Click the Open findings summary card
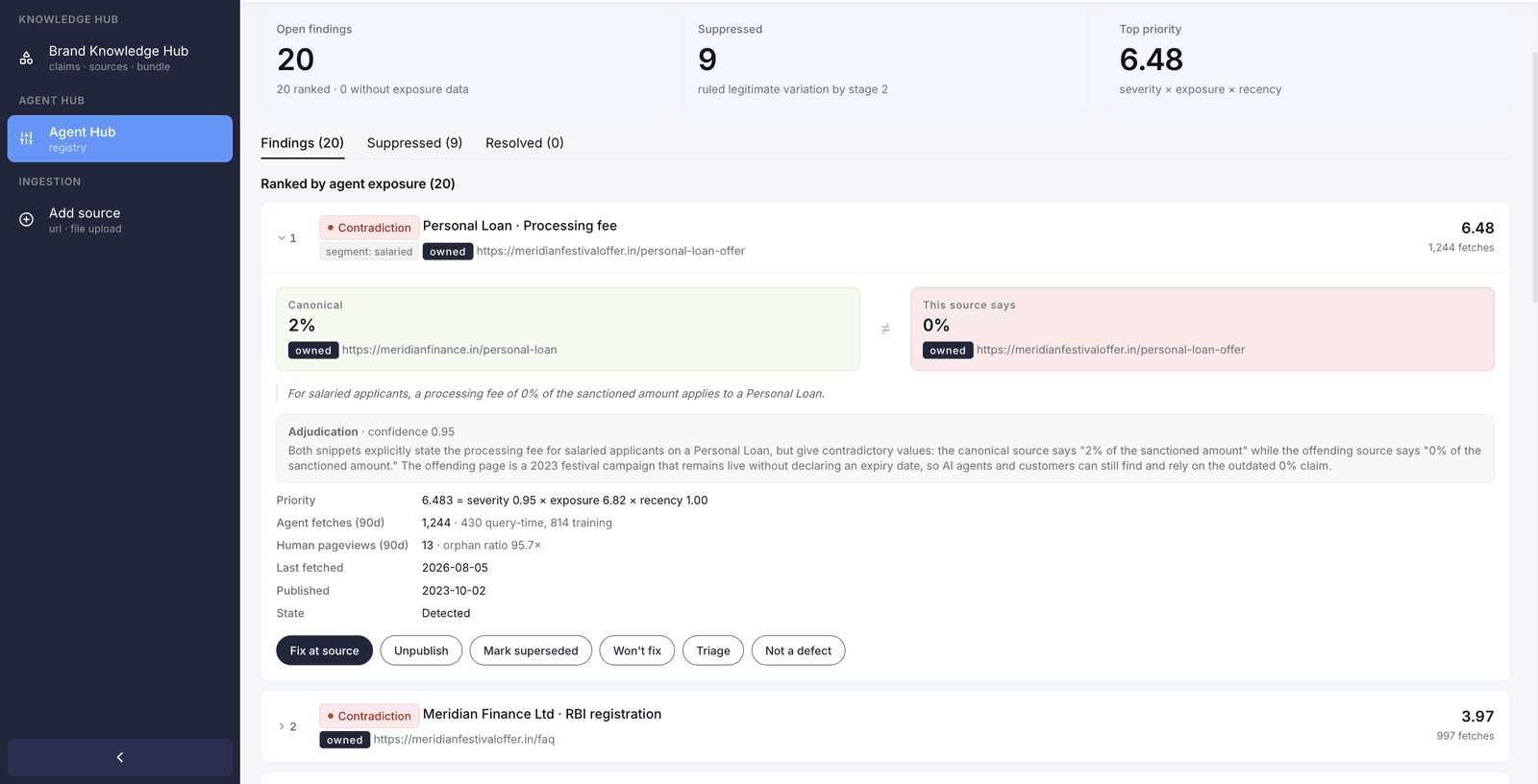 463,60
